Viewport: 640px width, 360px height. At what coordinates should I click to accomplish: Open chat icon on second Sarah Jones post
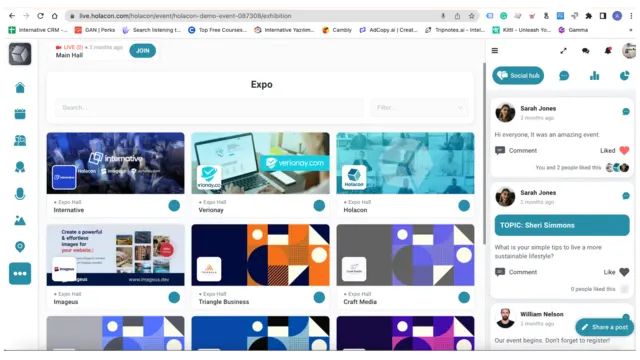coord(626,196)
